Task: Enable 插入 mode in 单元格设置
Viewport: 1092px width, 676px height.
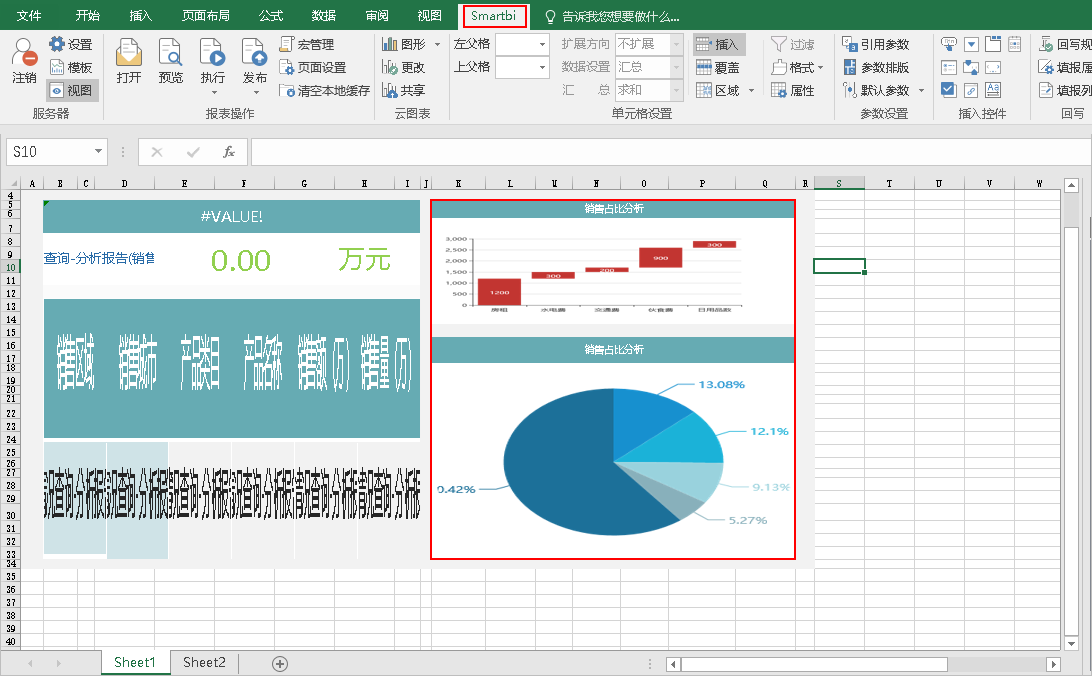Action: pos(719,45)
